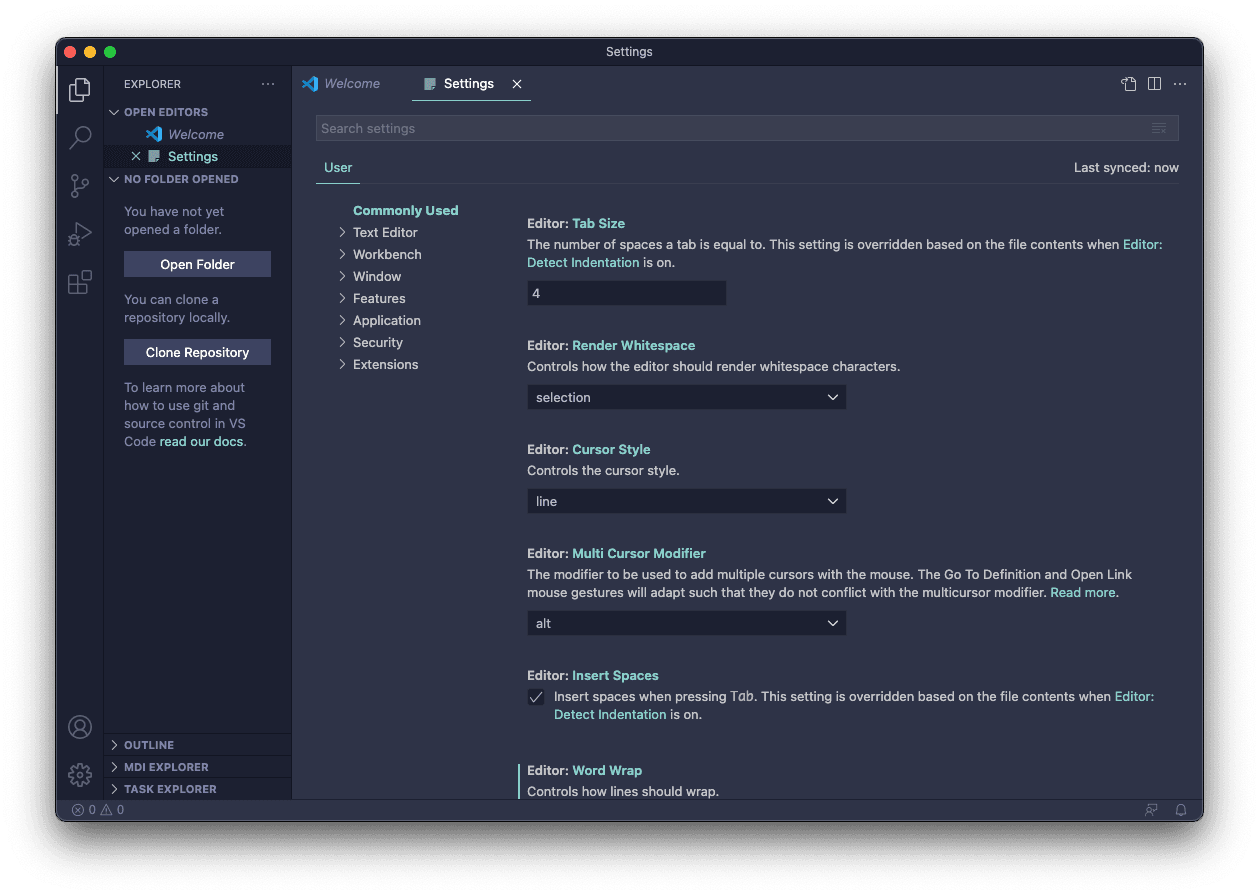
Task: Collapse the No Folder Opened section
Action: click(x=198, y=179)
